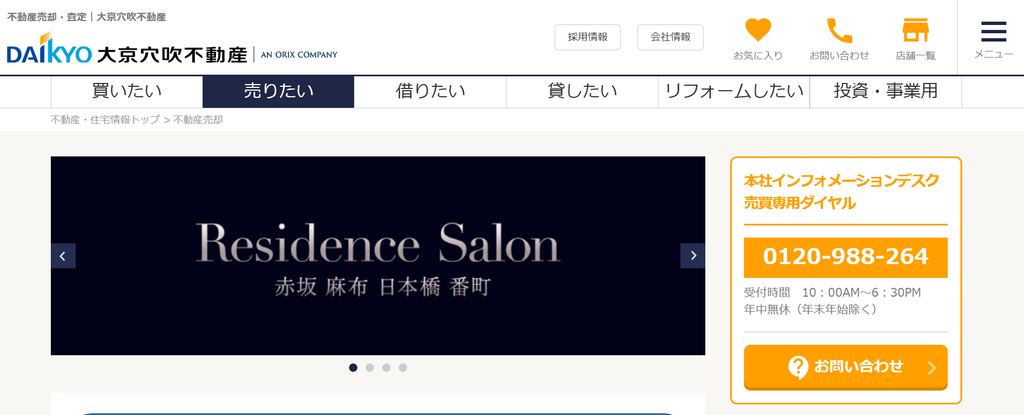The width and height of the screenshot is (1024, 415).
Task: Click 本社インフォメーションデスク heading
Action: pos(842,180)
